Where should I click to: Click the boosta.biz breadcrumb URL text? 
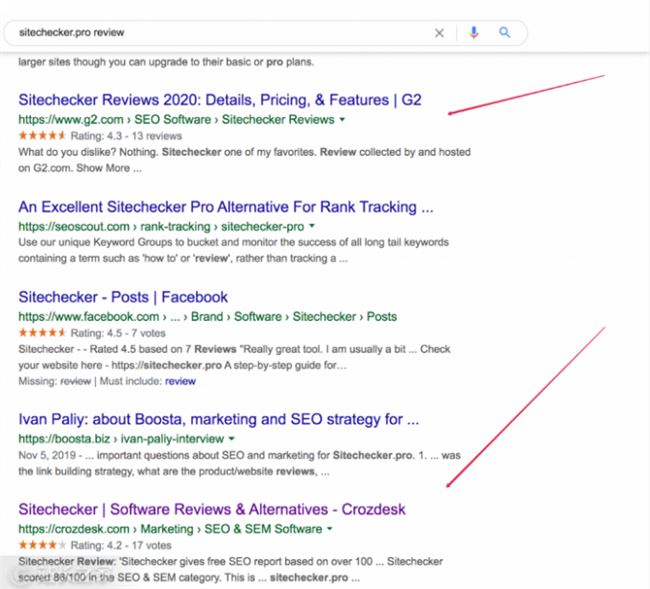click(121, 439)
